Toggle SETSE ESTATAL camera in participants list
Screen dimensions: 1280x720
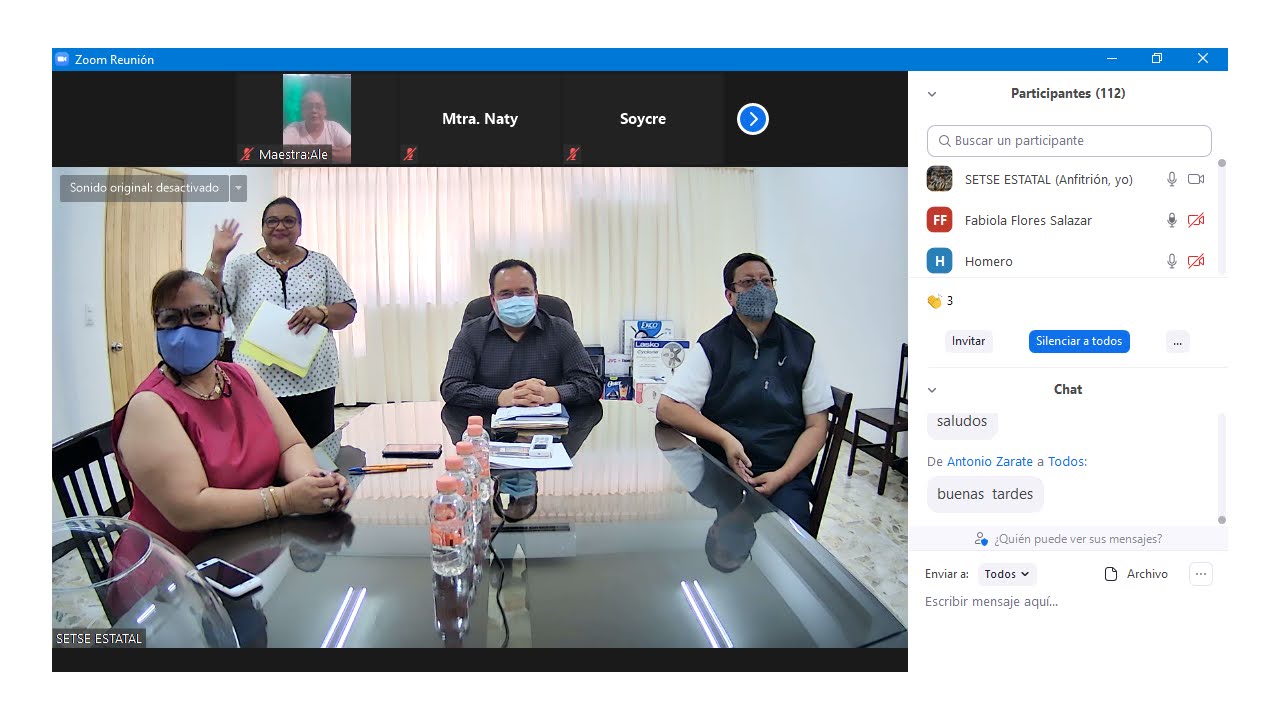pos(1196,179)
